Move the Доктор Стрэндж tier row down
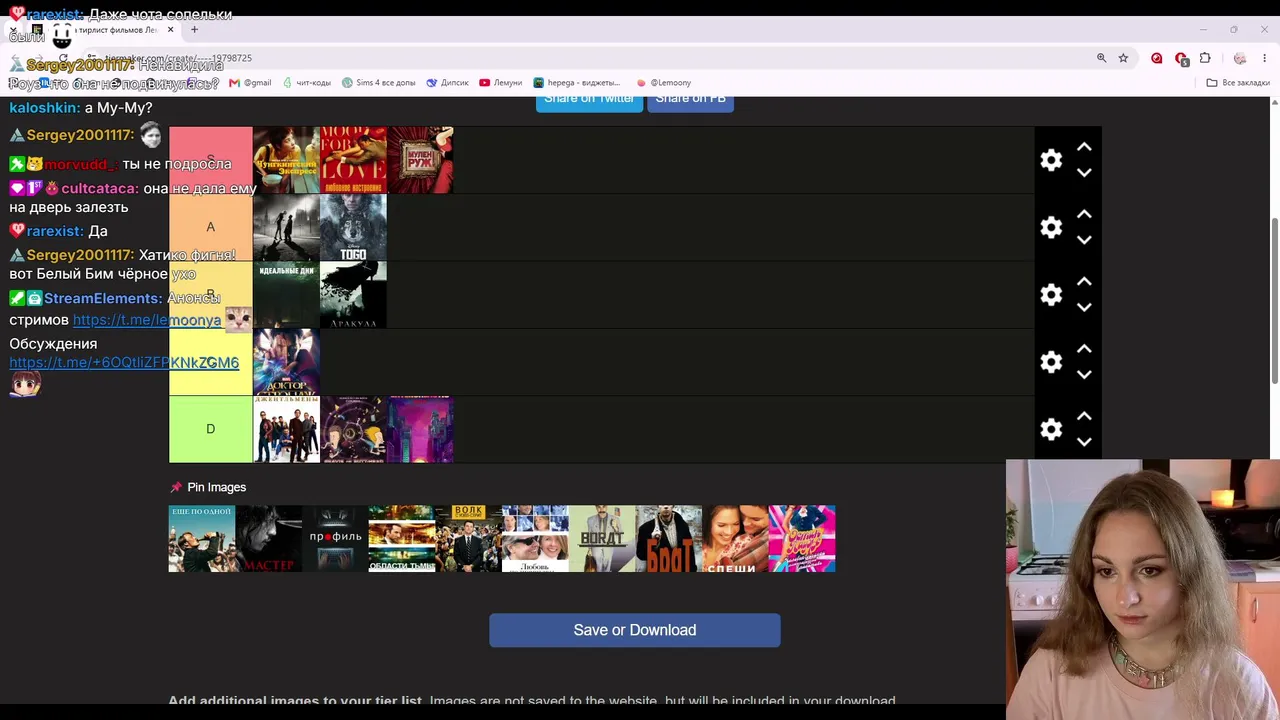1280x720 pixels. point(1084,375)
